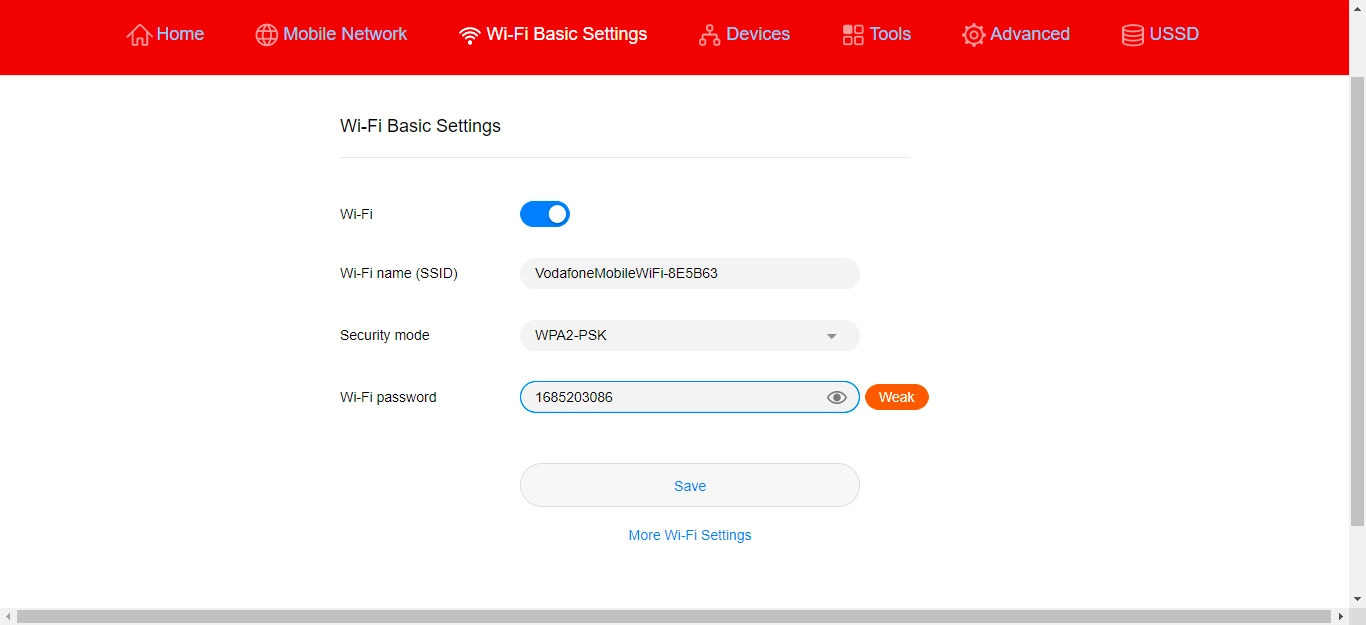Click the USSD database icon

tap(1133, 35)
